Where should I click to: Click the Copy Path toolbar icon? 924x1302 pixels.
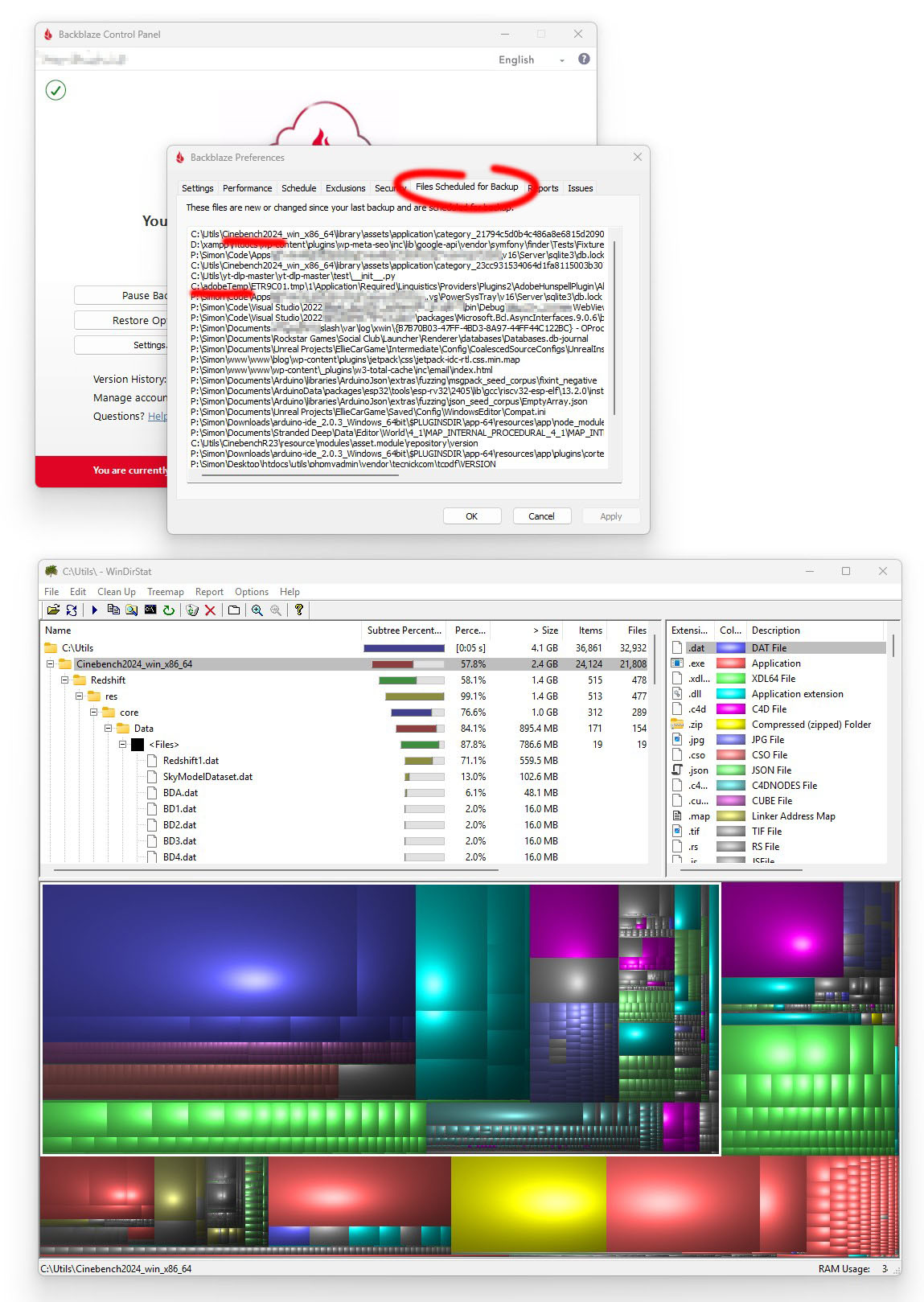pos(113,610)
